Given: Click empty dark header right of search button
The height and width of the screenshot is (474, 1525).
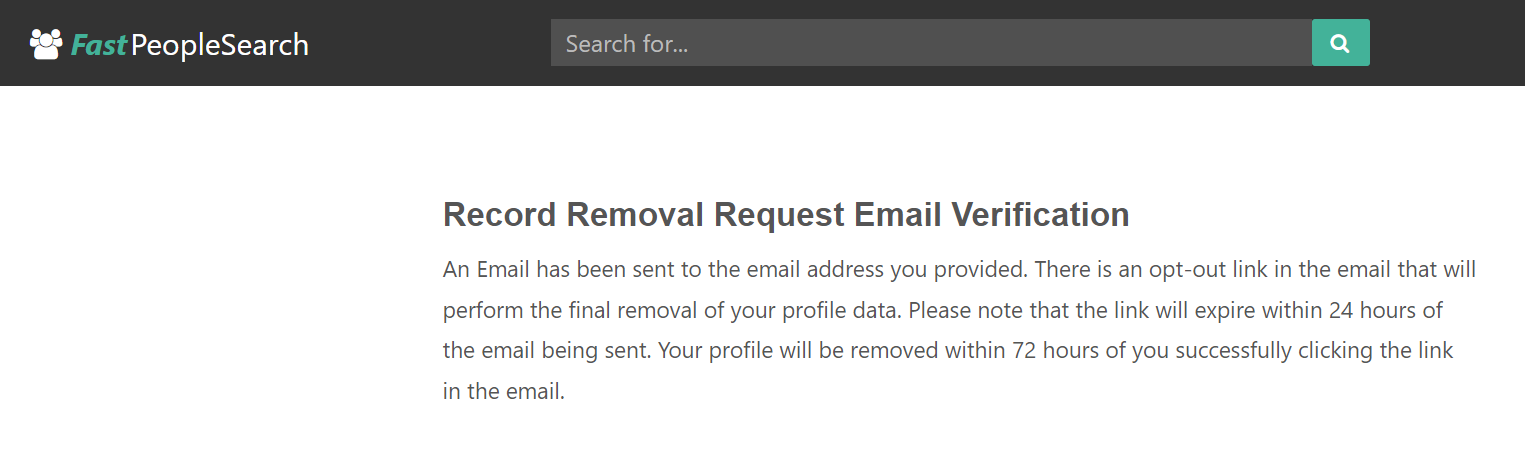Looking at the screenshot, I should (1445, 43).
